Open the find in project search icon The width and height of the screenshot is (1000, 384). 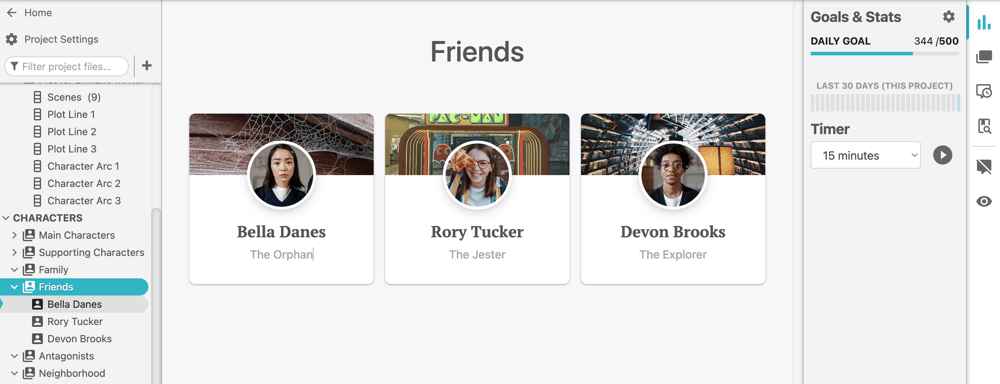click(x=983, y=126)
